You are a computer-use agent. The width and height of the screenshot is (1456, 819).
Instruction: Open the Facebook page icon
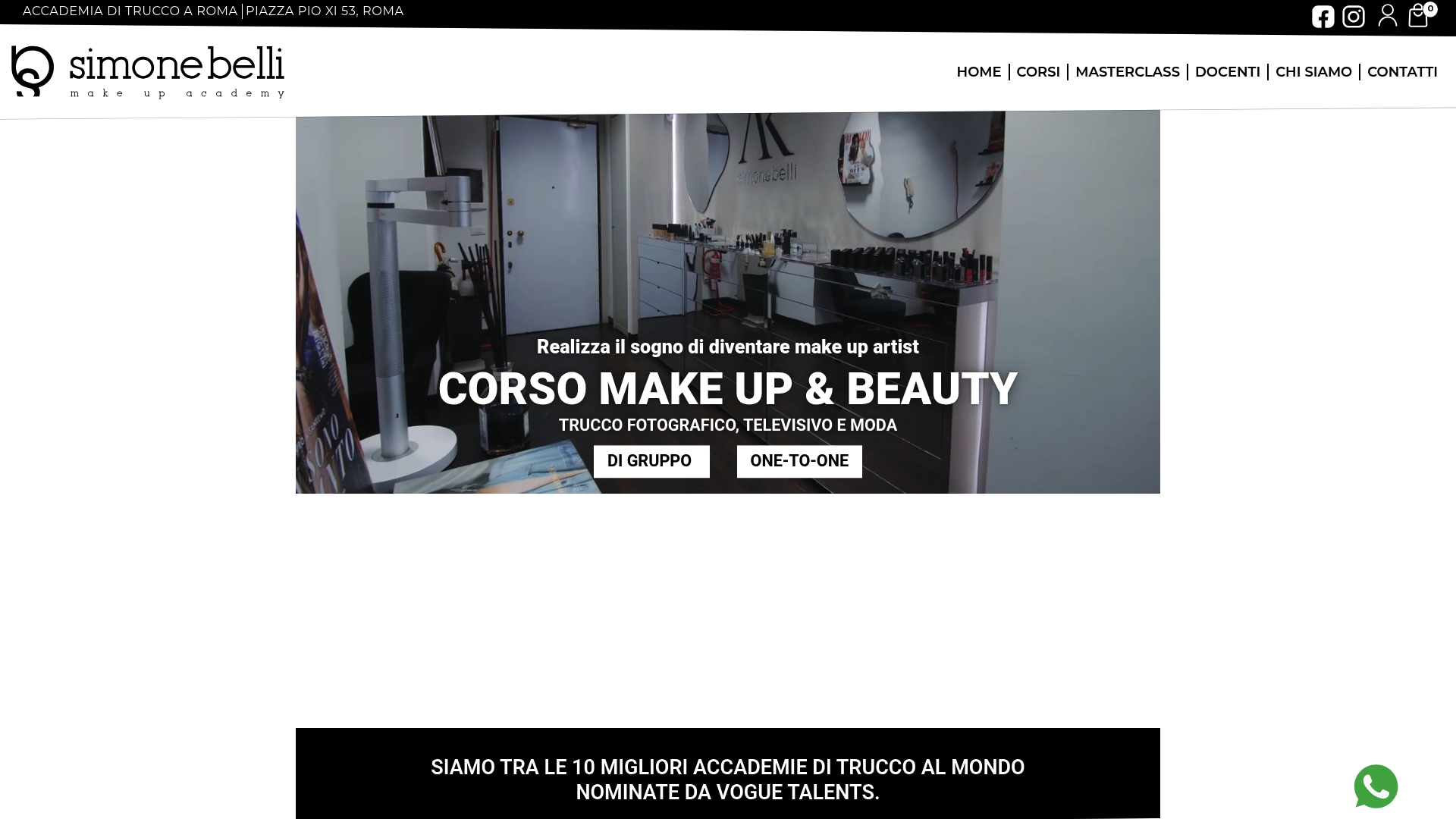1323,17
